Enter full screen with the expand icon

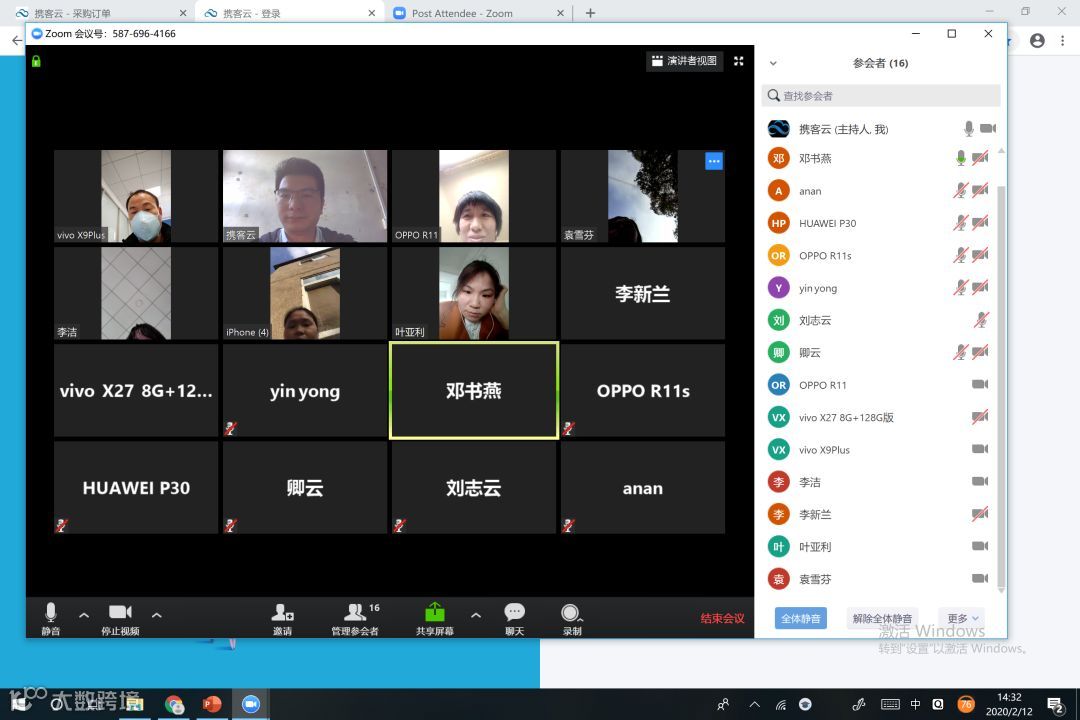pos(738,61)
